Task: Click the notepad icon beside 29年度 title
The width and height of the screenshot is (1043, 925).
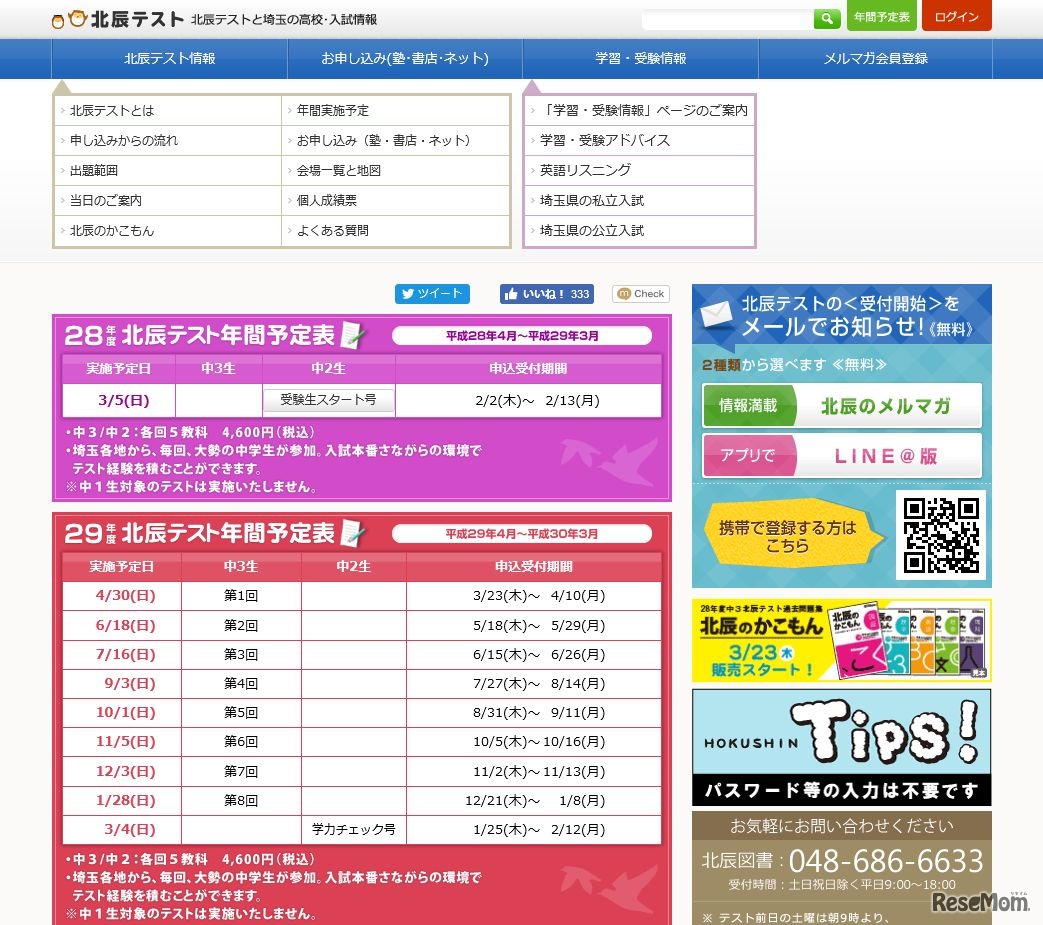Action: click(x=353, y=533)
